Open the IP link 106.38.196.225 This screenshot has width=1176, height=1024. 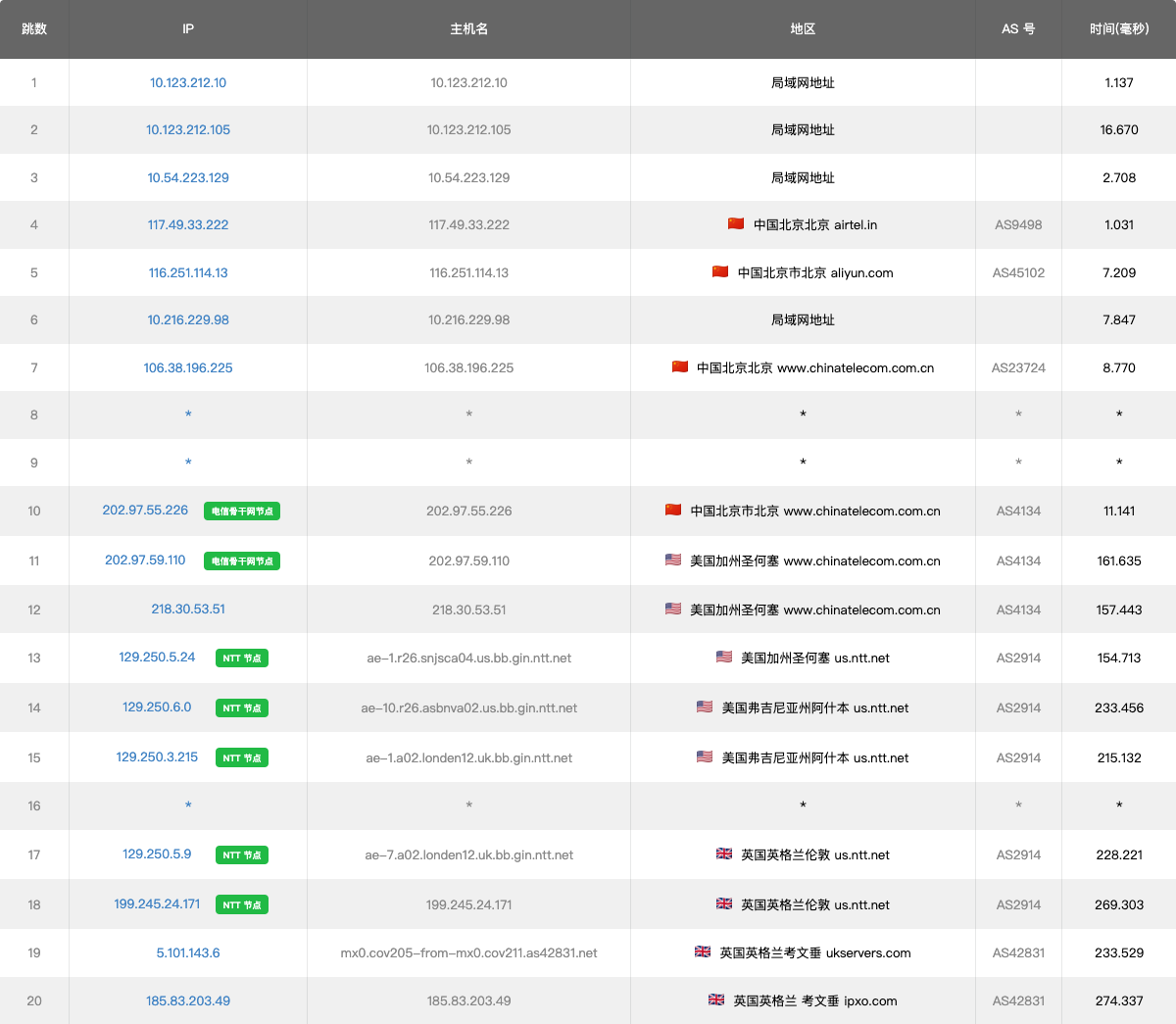coord(188,368)
